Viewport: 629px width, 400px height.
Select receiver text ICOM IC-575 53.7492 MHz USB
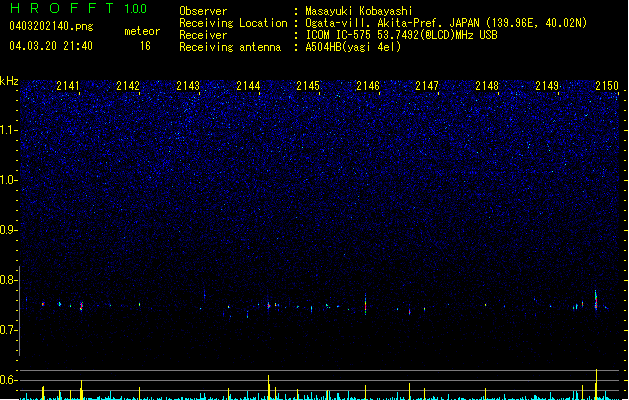(402, 35)
